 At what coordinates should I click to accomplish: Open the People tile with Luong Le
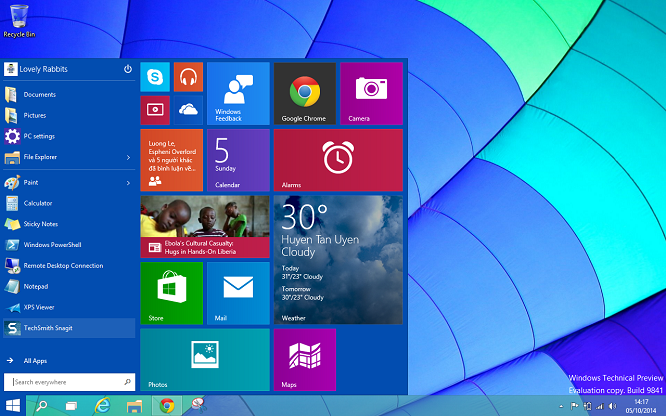pyautogui.click(x=172, y=160)
